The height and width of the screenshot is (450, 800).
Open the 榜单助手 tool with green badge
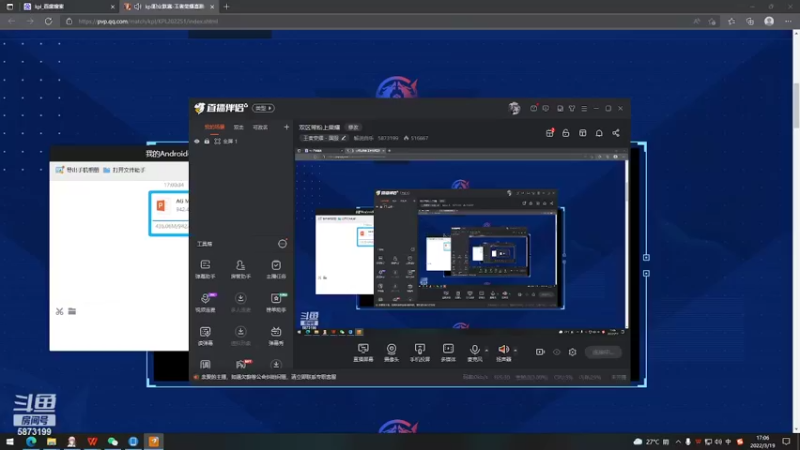click(x=276, y=302)
